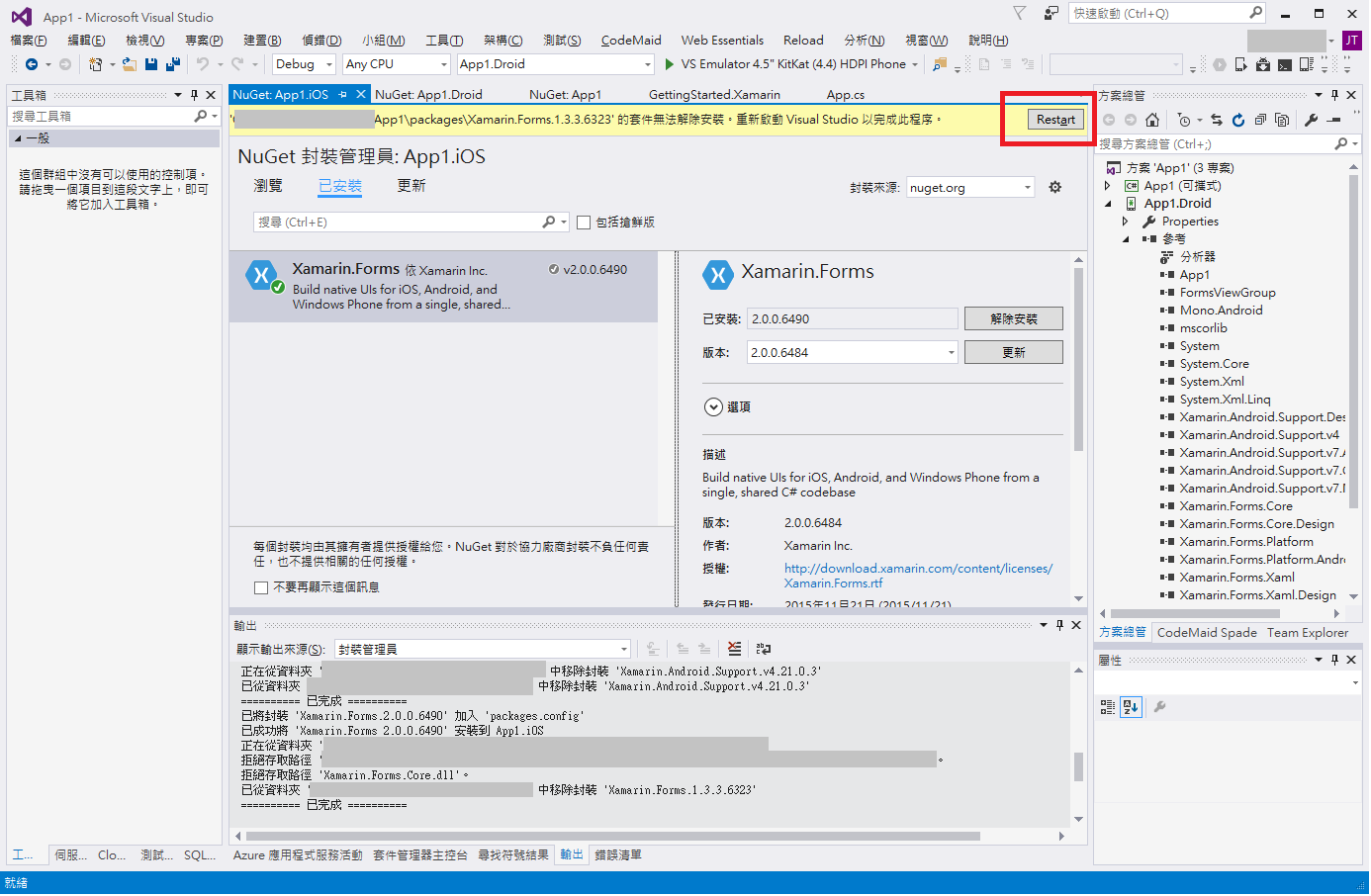The image size is (1371, 896).
Task: Open the Android Adb command prompt icon
Action: click(1285, 64)
